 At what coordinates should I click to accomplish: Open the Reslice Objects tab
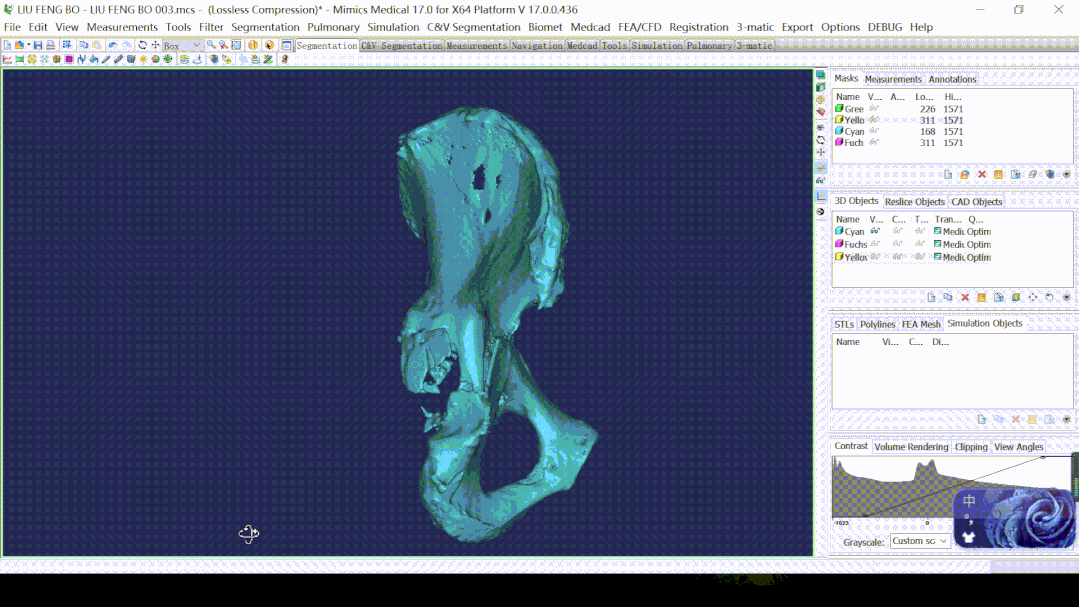[x=914, y=202]
